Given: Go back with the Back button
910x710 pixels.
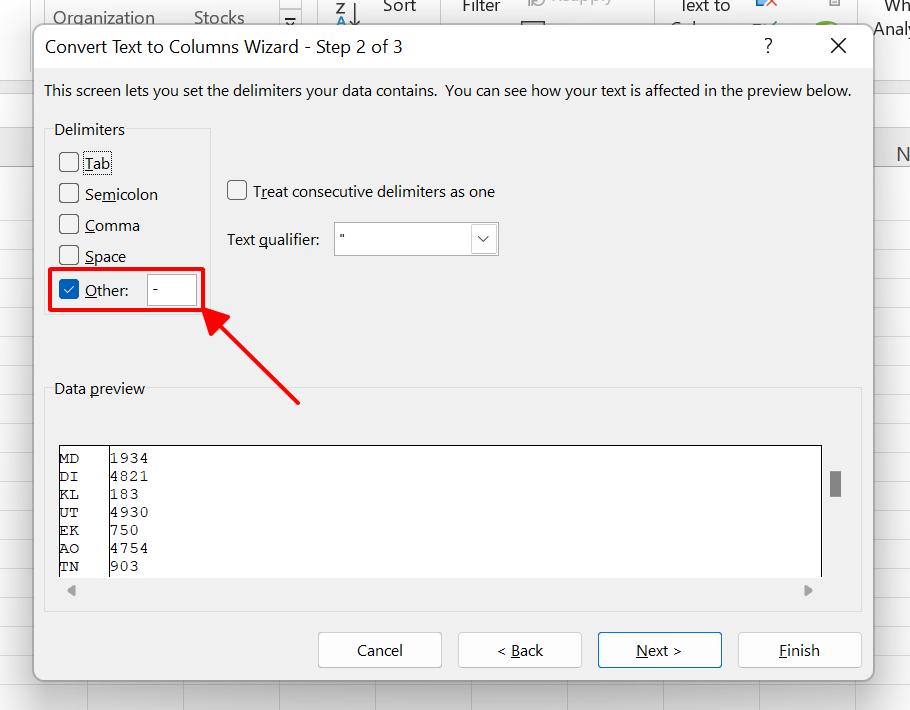Looking at the screenshot, I should click(520, 650).
